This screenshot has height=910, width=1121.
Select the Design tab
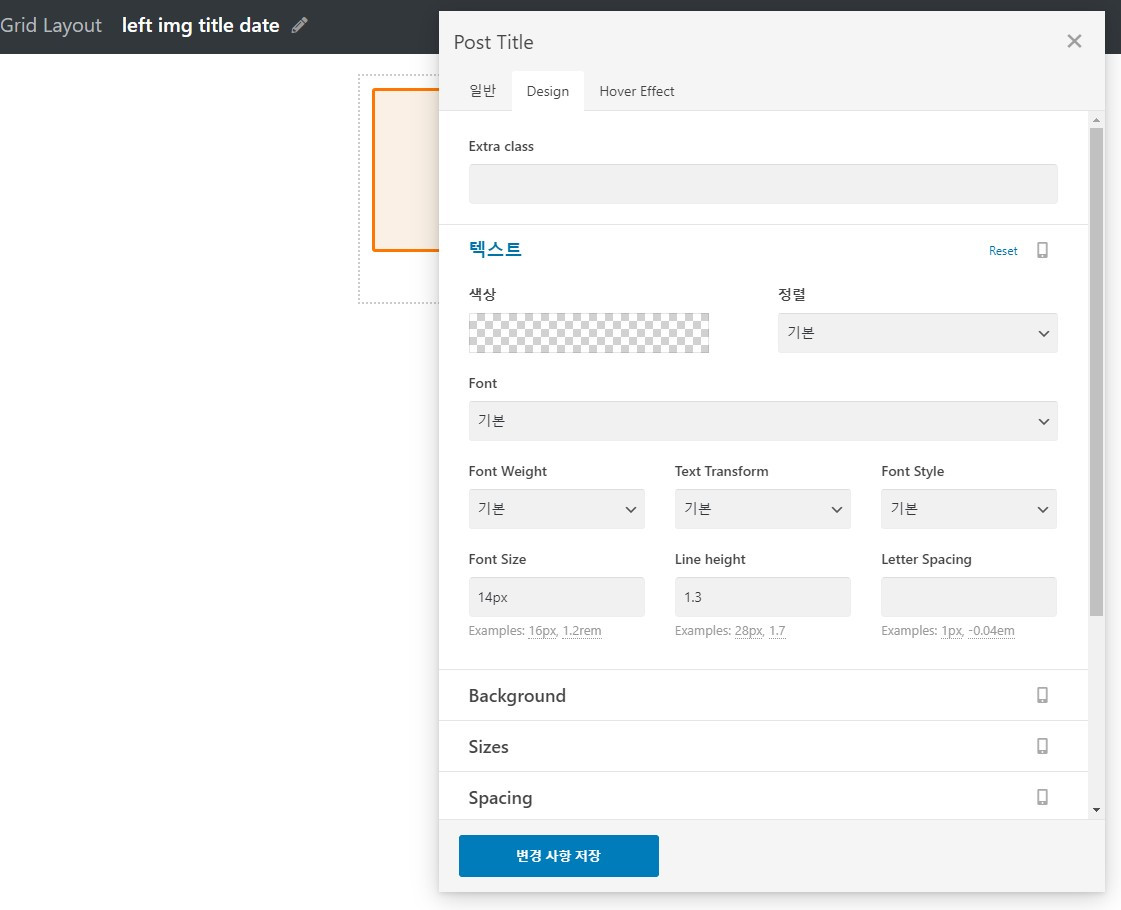[x=548, y=91]
